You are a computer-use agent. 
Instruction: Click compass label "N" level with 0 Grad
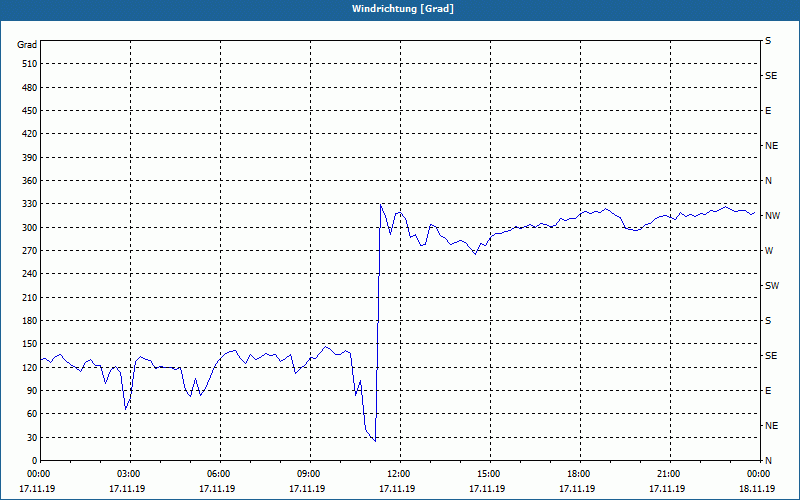[x=768, y=461]
